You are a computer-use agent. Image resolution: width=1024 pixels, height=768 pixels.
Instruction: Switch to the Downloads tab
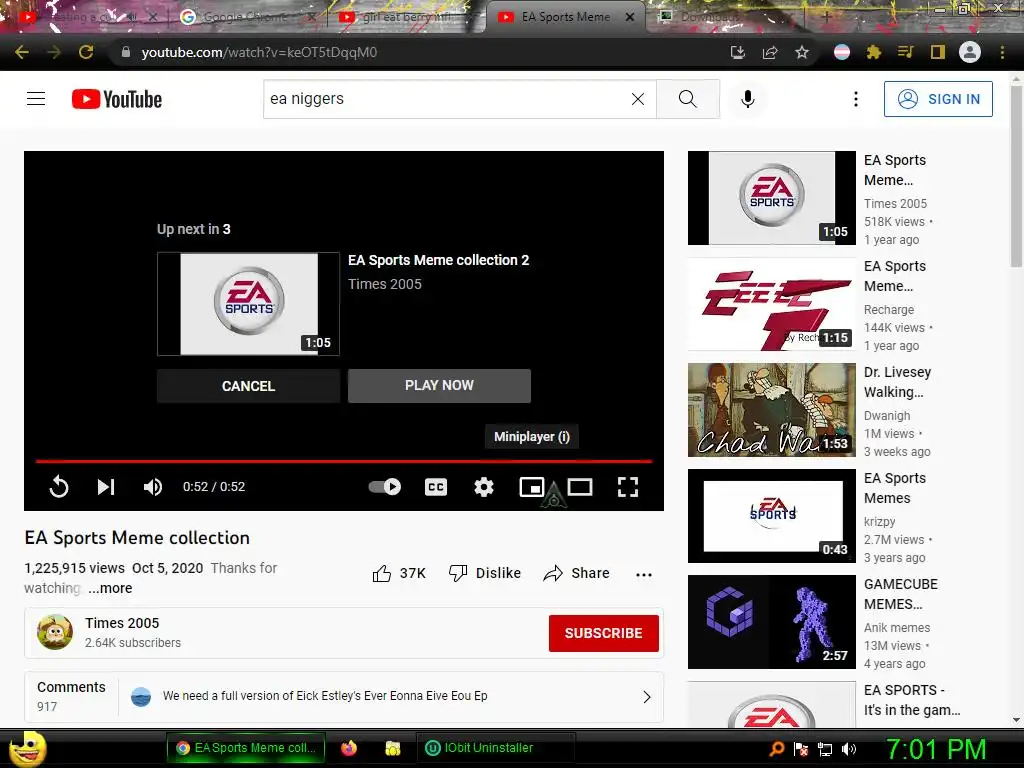pyautogui.click(x=710, y=17)
